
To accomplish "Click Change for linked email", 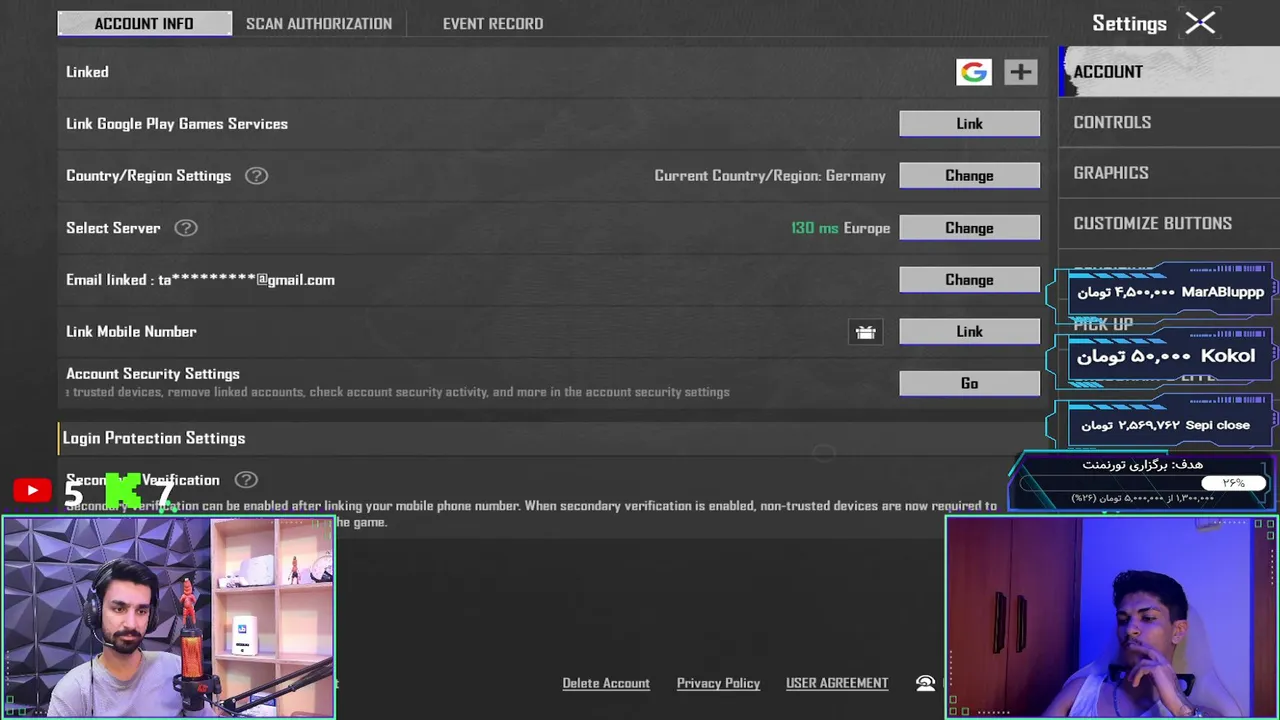I will pyautogui.click(x=969, y=280).
